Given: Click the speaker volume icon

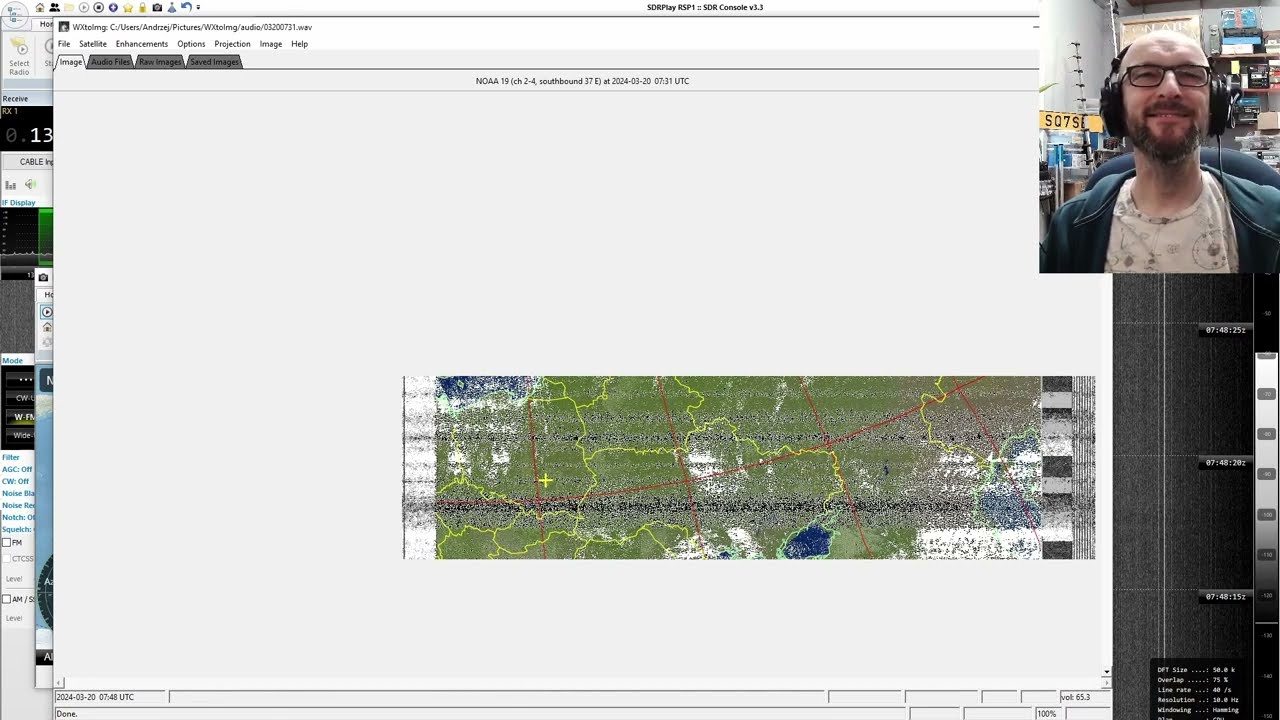Looking at the screenshot, I should [x=30, y=184].
